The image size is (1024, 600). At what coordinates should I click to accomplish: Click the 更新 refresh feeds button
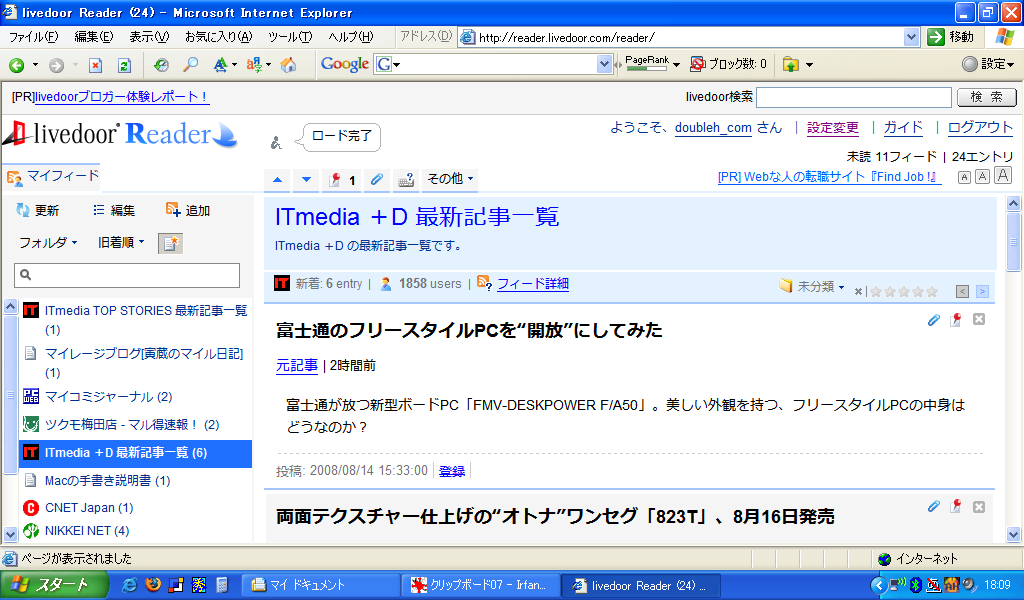coord(37,210)
